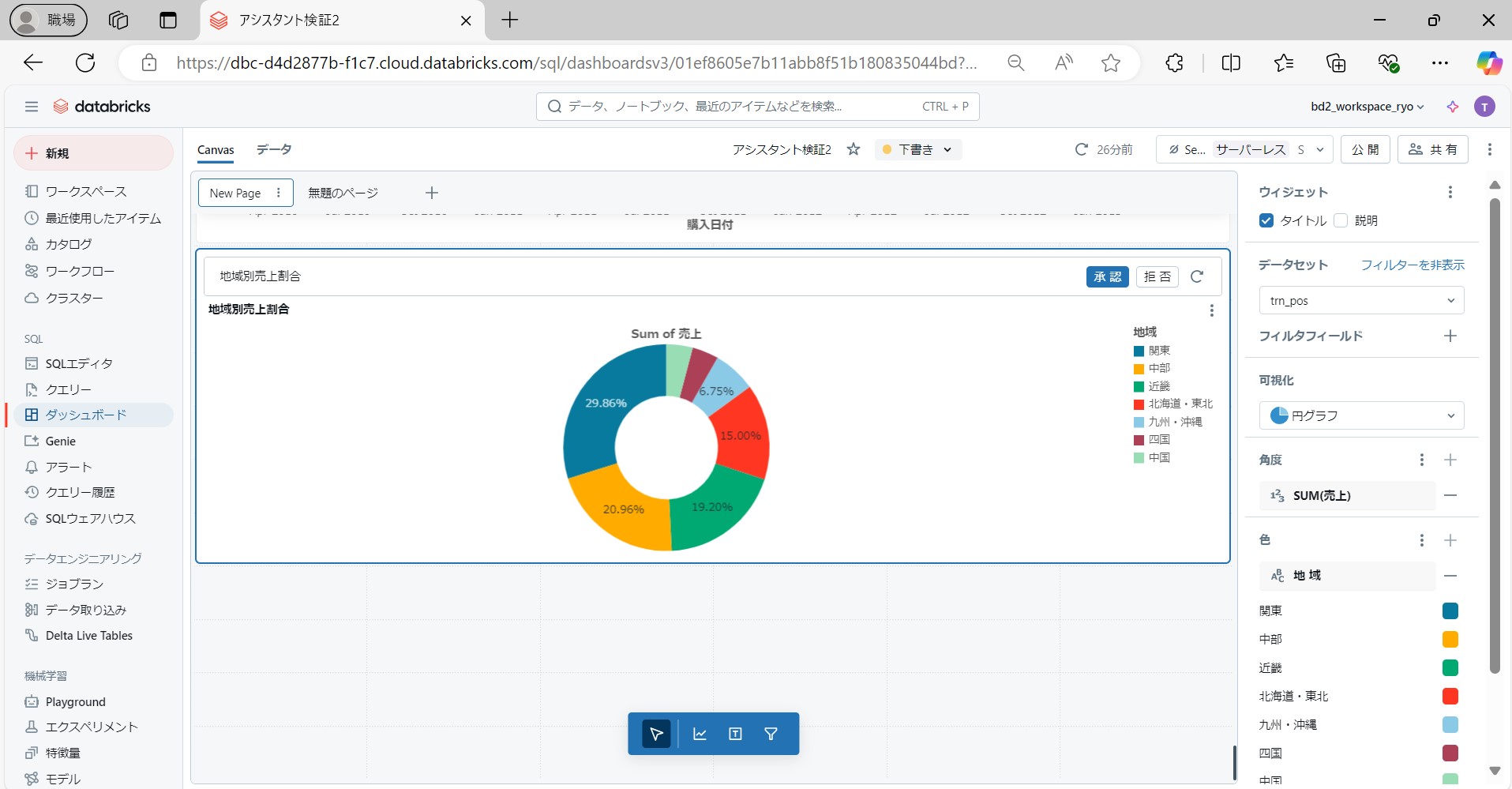Open the hamburger sidebar menu
Screen dimensions: 1512x789
(x=32, y=107)
